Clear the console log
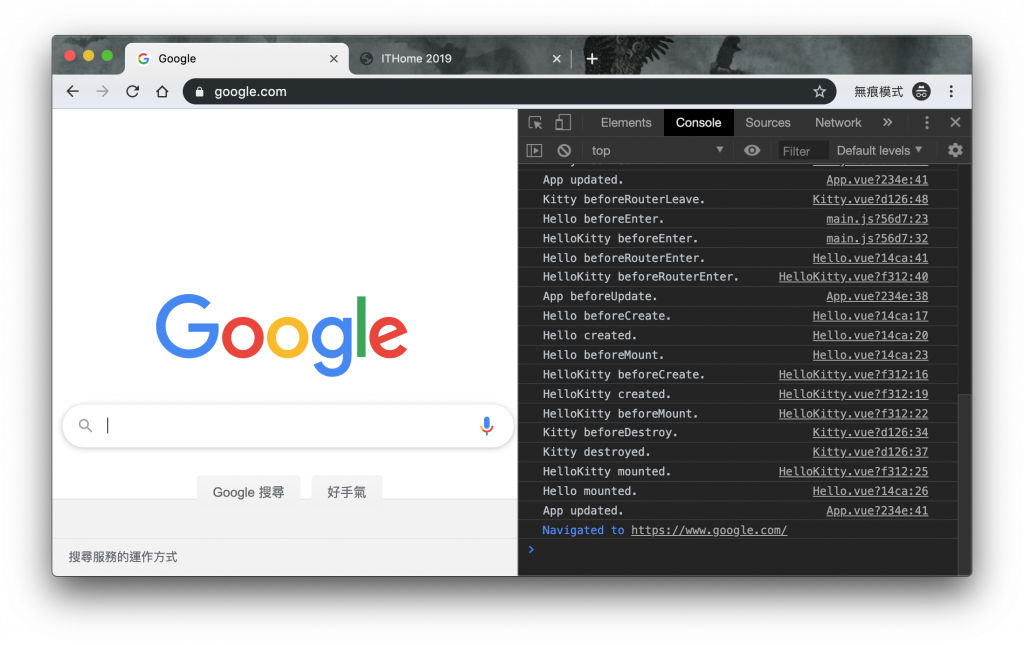This screenshot has height=645, width=1024. (x=564, y=151)
